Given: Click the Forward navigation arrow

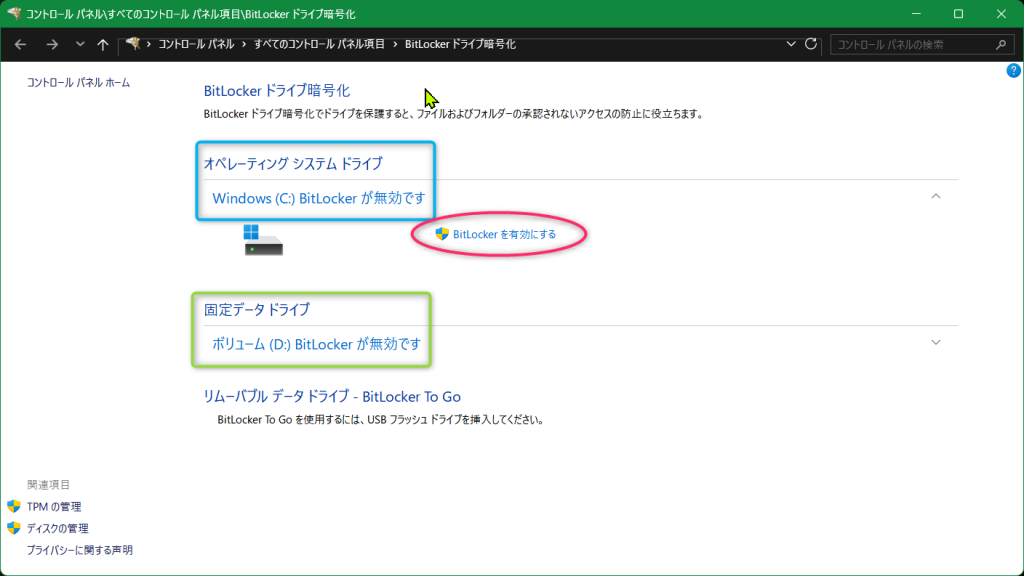Looking at the screenshot, I should tap(52, 45).
